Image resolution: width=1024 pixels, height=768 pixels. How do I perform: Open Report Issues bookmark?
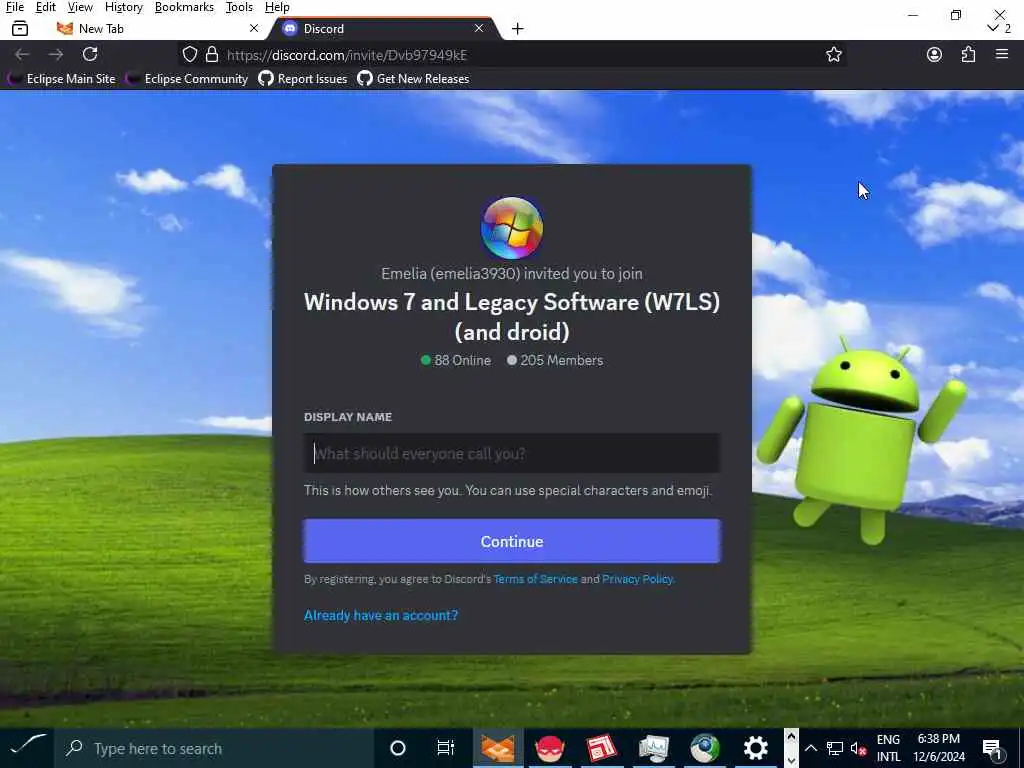coord(302,78)
